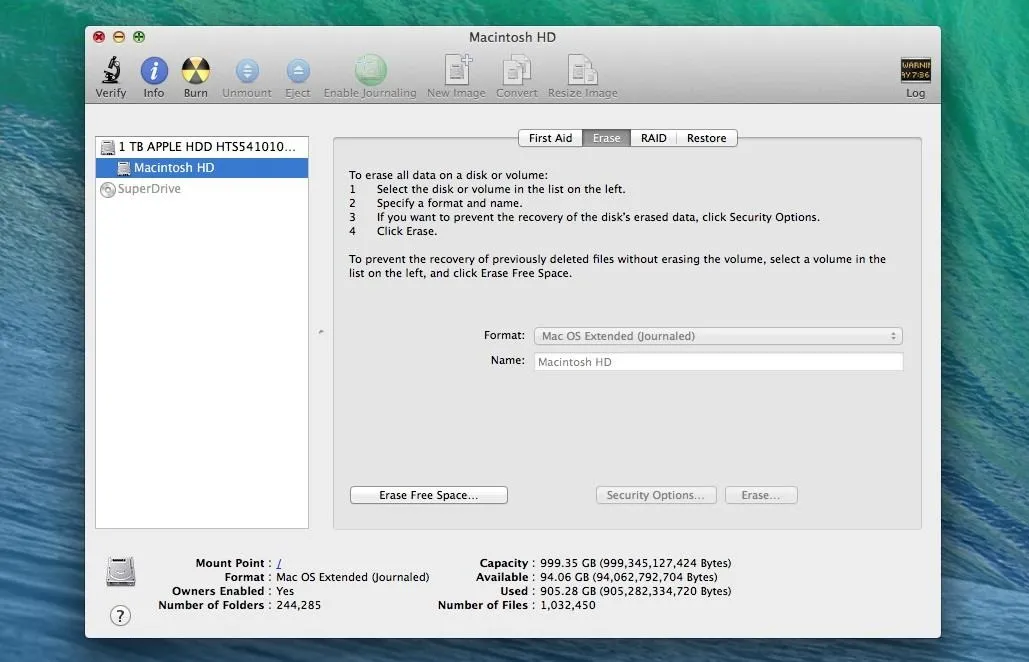Click the Mac OS Extended (Journaled) format info value
Viewport: 1029px width, 662px height.
pyautogui.click(x=352, y=577)
